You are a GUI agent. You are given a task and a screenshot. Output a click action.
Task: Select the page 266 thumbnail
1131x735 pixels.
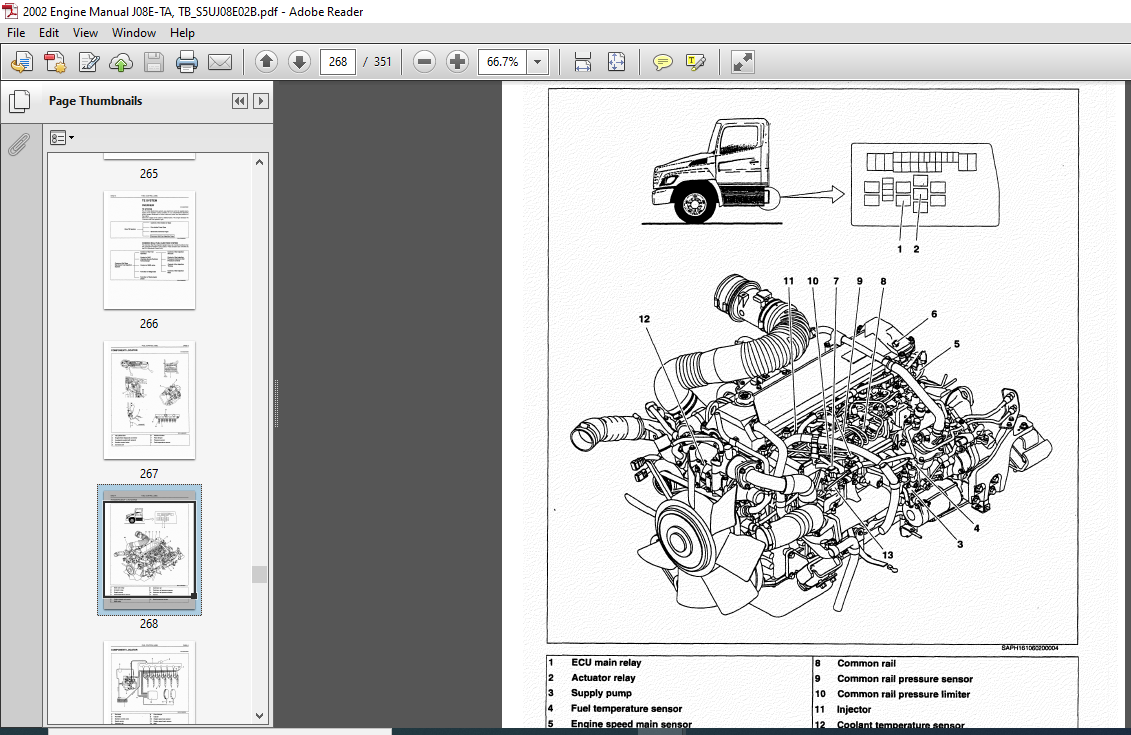149,250
